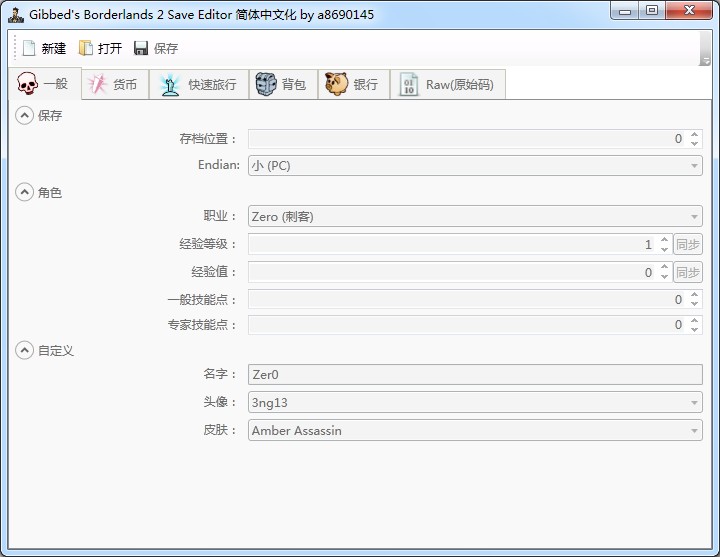Click the backpack robot icon
Viewport: 720px width, 557px height.
click(x=266, y=84)
